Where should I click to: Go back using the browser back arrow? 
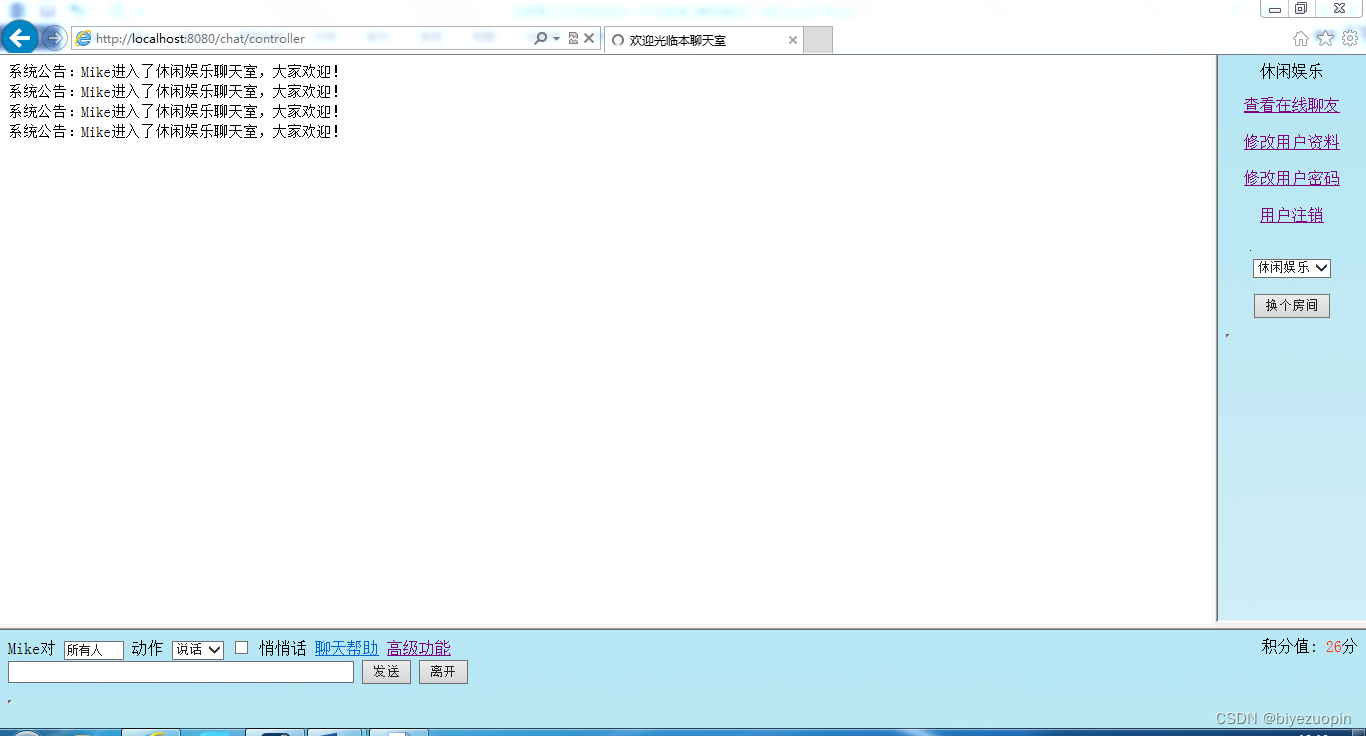click(x=20, y=38)
